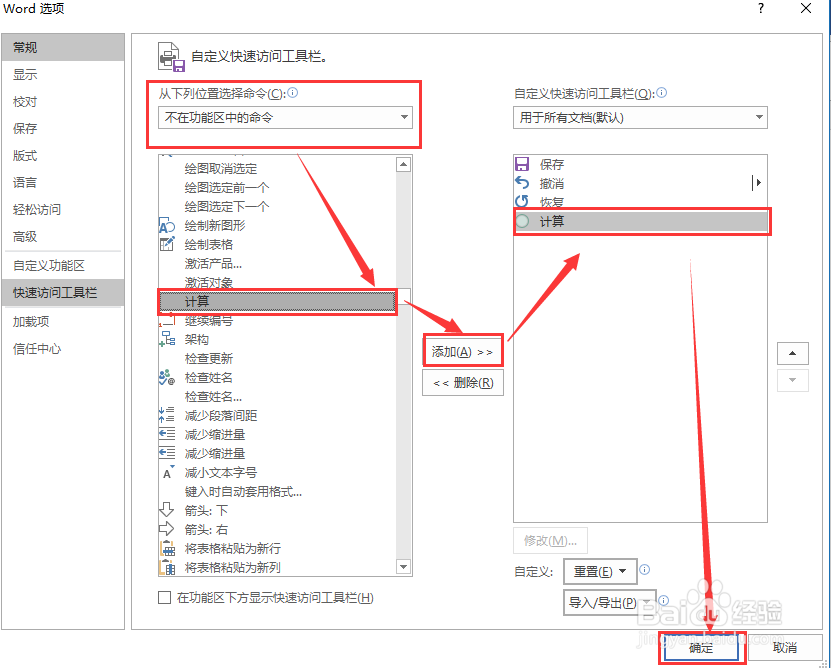Click the << 删除(R) button

pos(463,382)
